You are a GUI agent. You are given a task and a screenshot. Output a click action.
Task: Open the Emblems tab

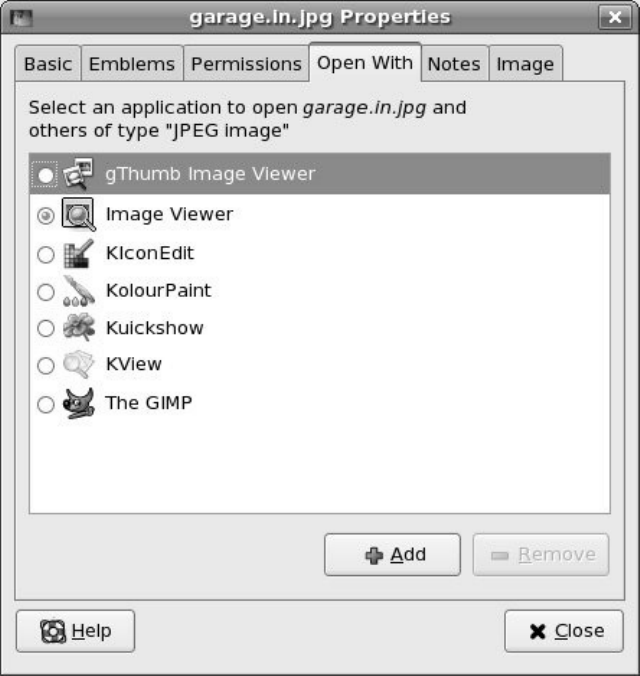(133, 64)
